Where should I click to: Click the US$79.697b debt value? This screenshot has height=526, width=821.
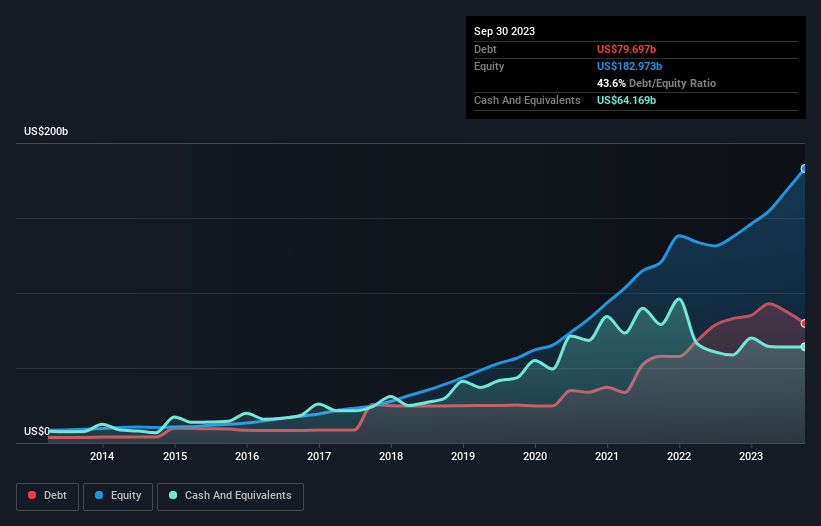pyautogui.click(x=626, y=49)
